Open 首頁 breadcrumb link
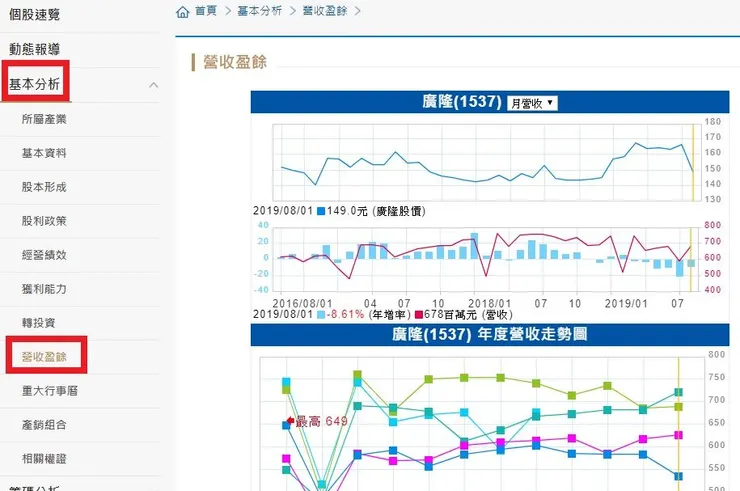 coord(206,11)
